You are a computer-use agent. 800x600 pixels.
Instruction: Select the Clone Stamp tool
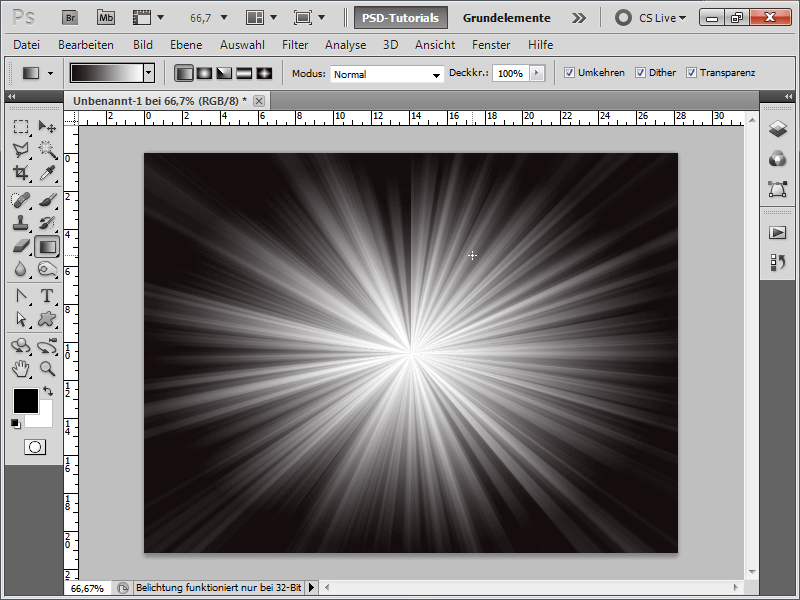tap(21, 223)
